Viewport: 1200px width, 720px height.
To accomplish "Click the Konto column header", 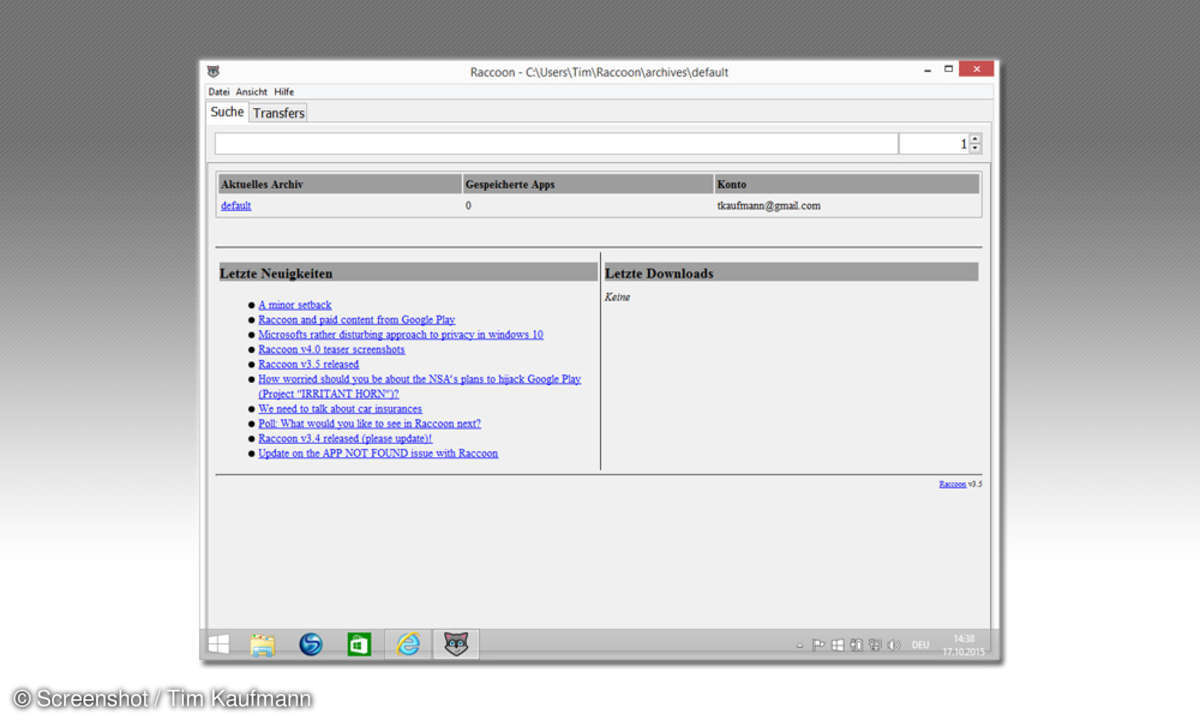I will tap(847, 185).
